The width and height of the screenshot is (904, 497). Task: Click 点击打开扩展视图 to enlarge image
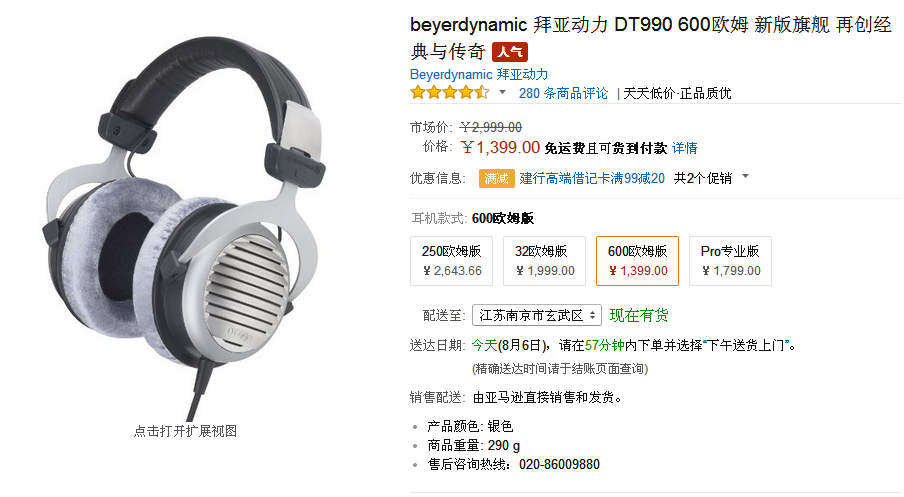(x=185, y=431)
